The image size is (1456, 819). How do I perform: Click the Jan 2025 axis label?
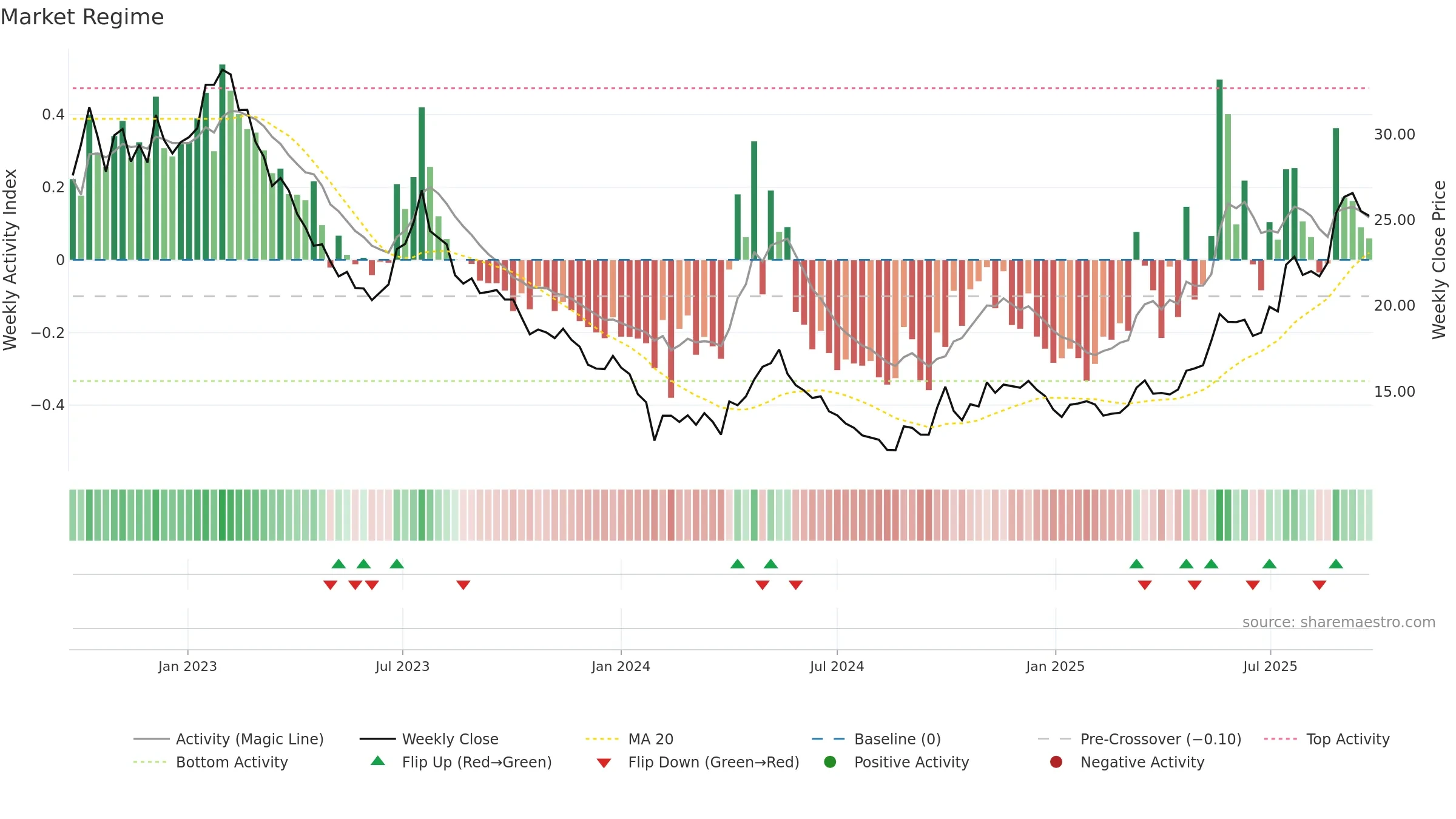pos(1055,666)
